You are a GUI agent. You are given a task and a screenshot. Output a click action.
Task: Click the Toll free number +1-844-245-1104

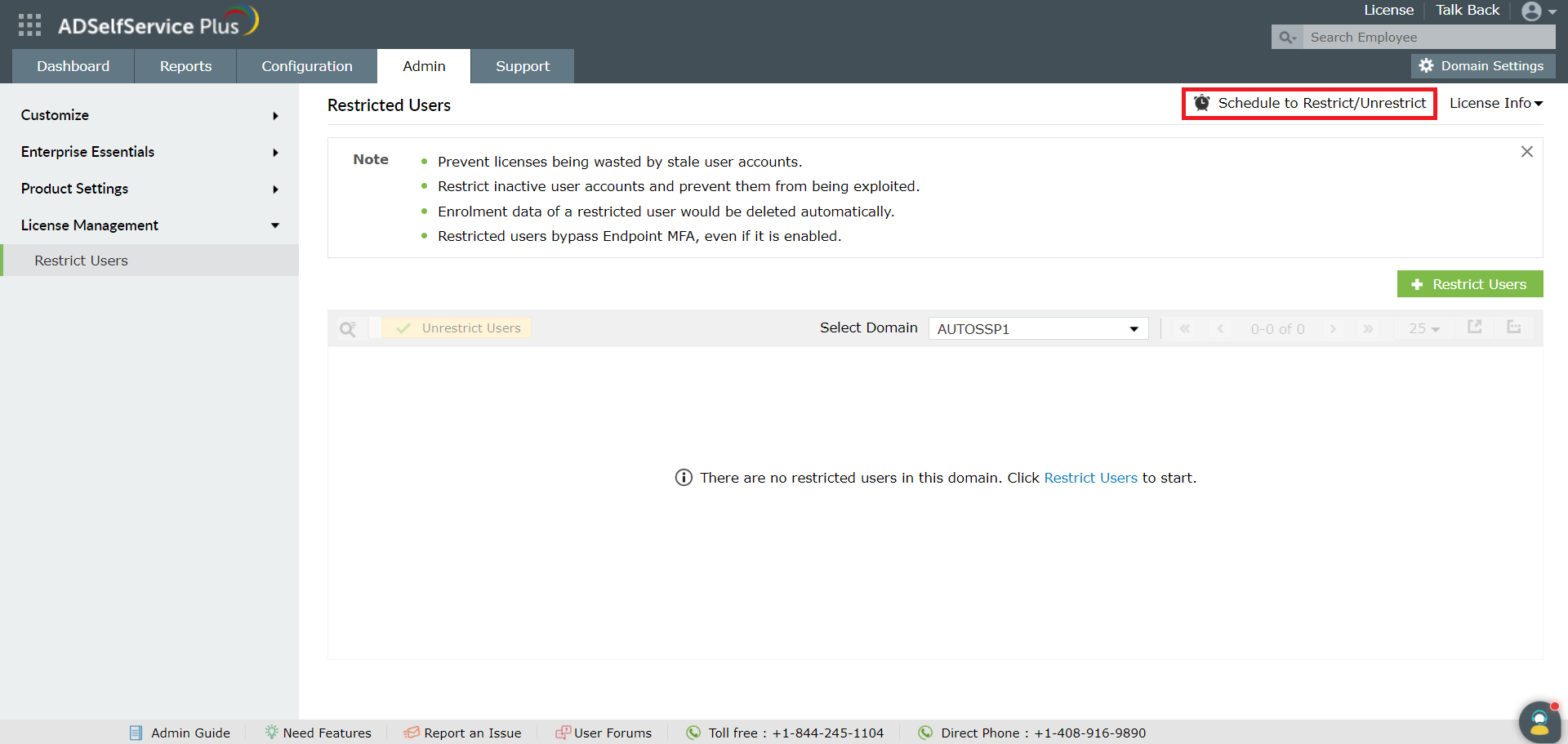click(828, 733)
